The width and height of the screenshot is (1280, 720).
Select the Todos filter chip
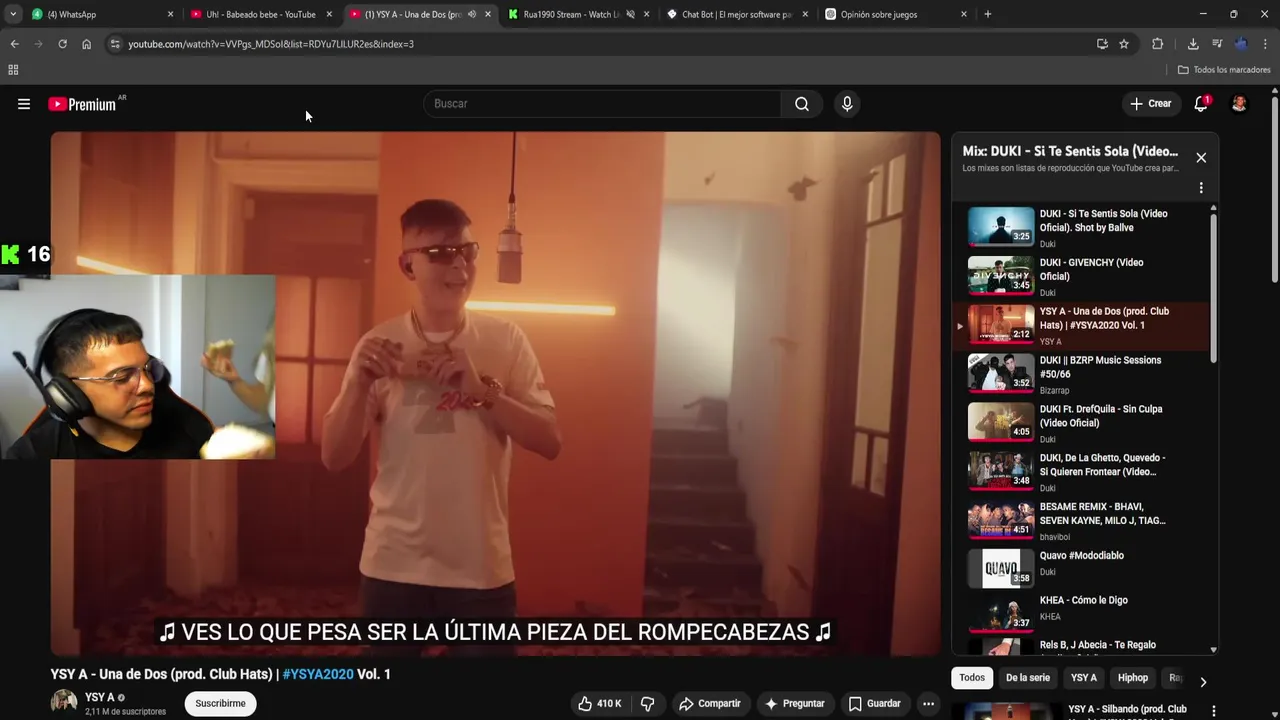click(x=972, y=678)
